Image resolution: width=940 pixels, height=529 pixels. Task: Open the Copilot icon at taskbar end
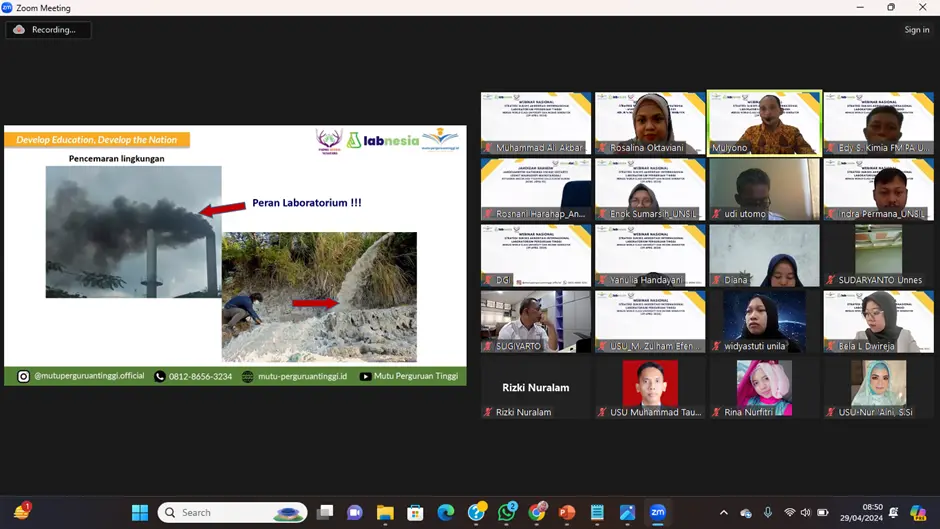[918, 512]
